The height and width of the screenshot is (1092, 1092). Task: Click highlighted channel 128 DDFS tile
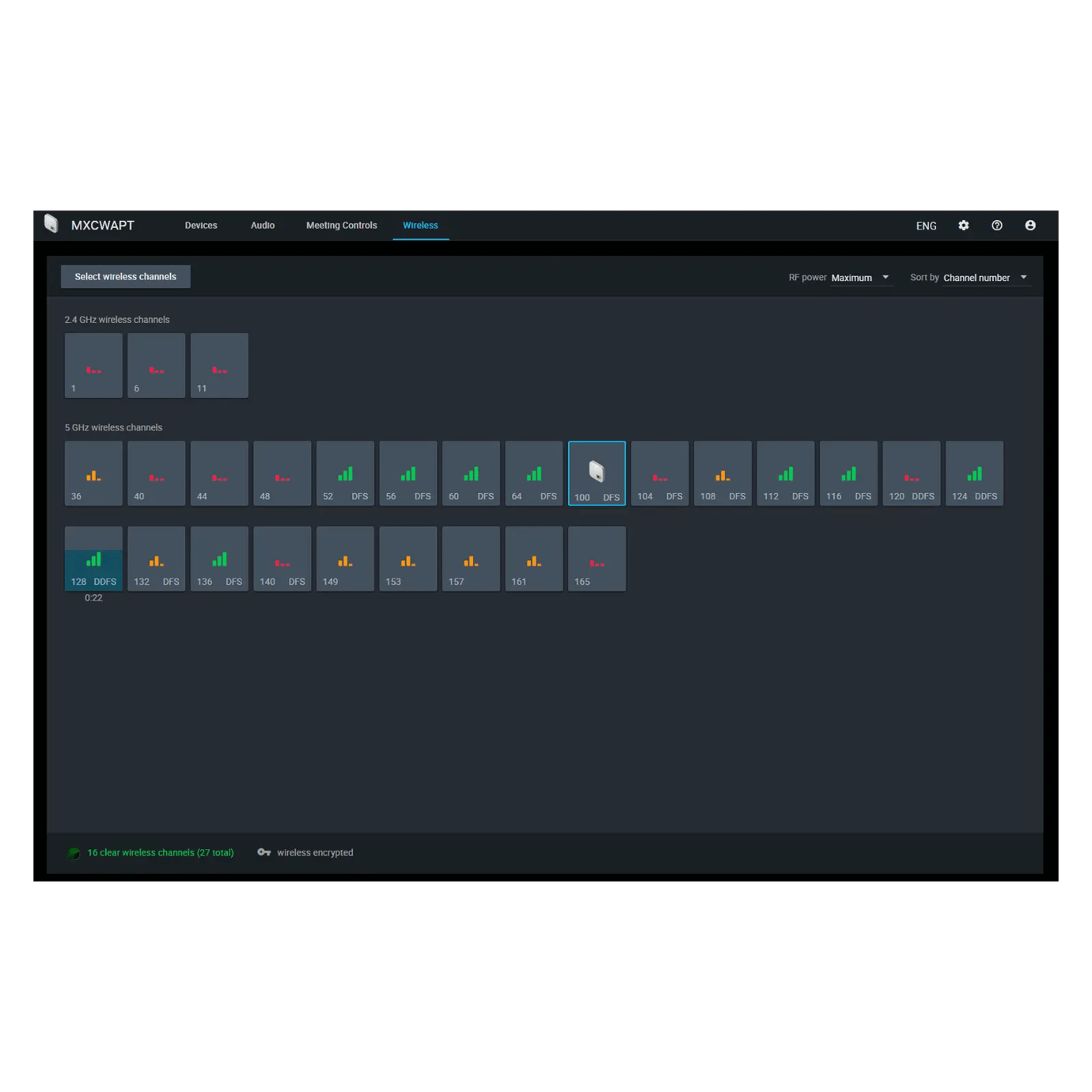tap(93, 559)
